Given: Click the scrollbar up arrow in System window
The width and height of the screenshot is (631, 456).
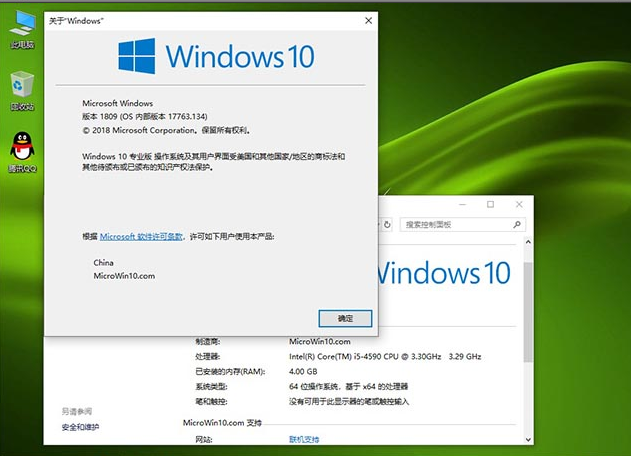Looking at the screenshot, I should 528,242.
